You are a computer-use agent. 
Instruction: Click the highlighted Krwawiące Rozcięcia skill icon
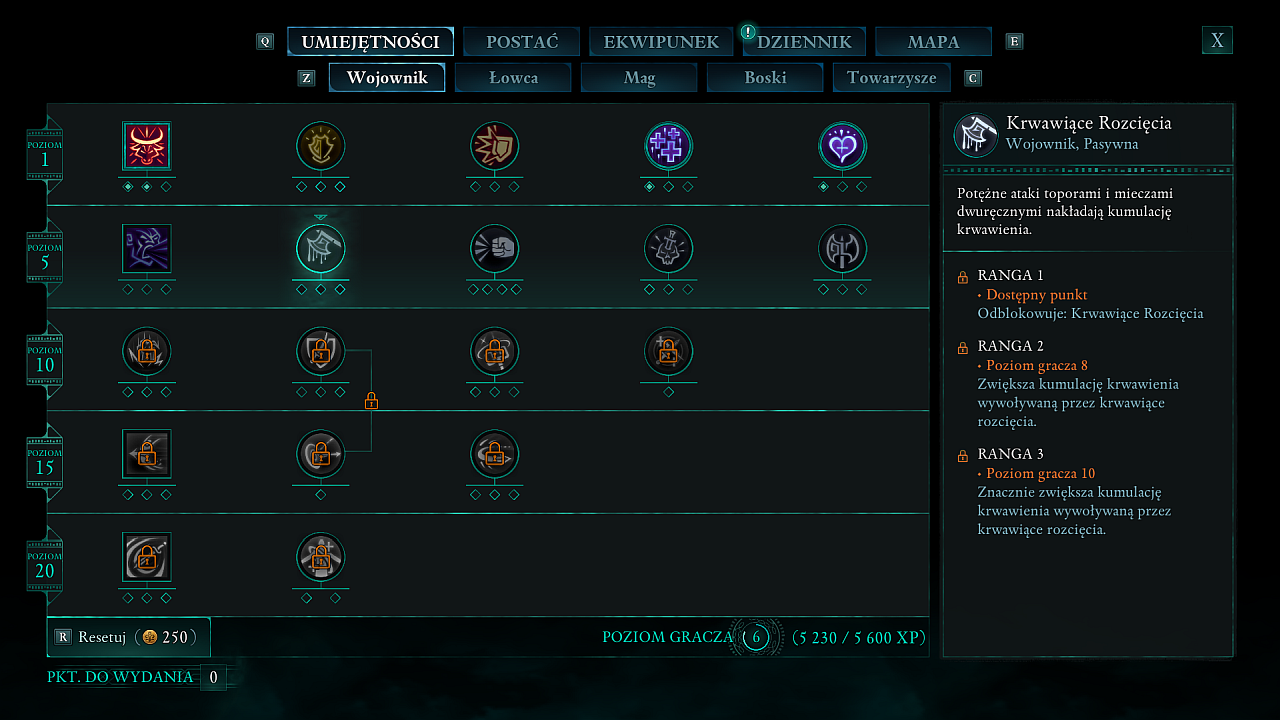pyautogui.click(x=321, y=249)
